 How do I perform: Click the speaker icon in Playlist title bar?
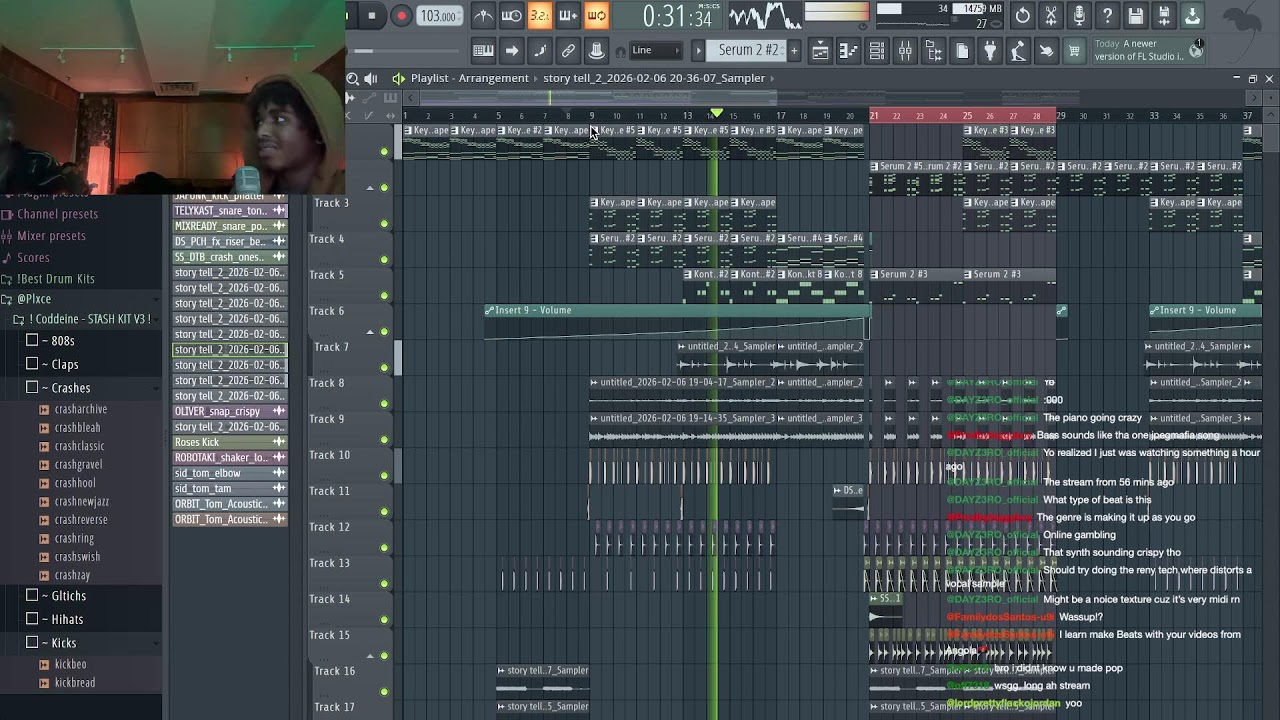371,78
